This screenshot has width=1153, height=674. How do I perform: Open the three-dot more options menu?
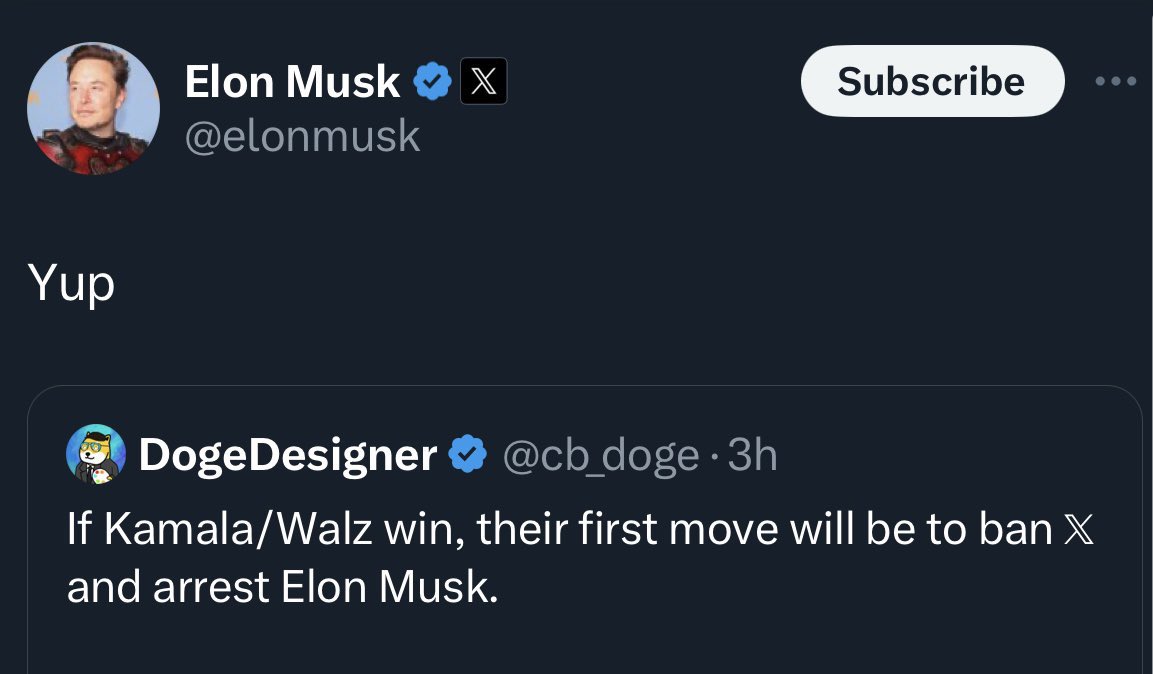[1115, 81]
